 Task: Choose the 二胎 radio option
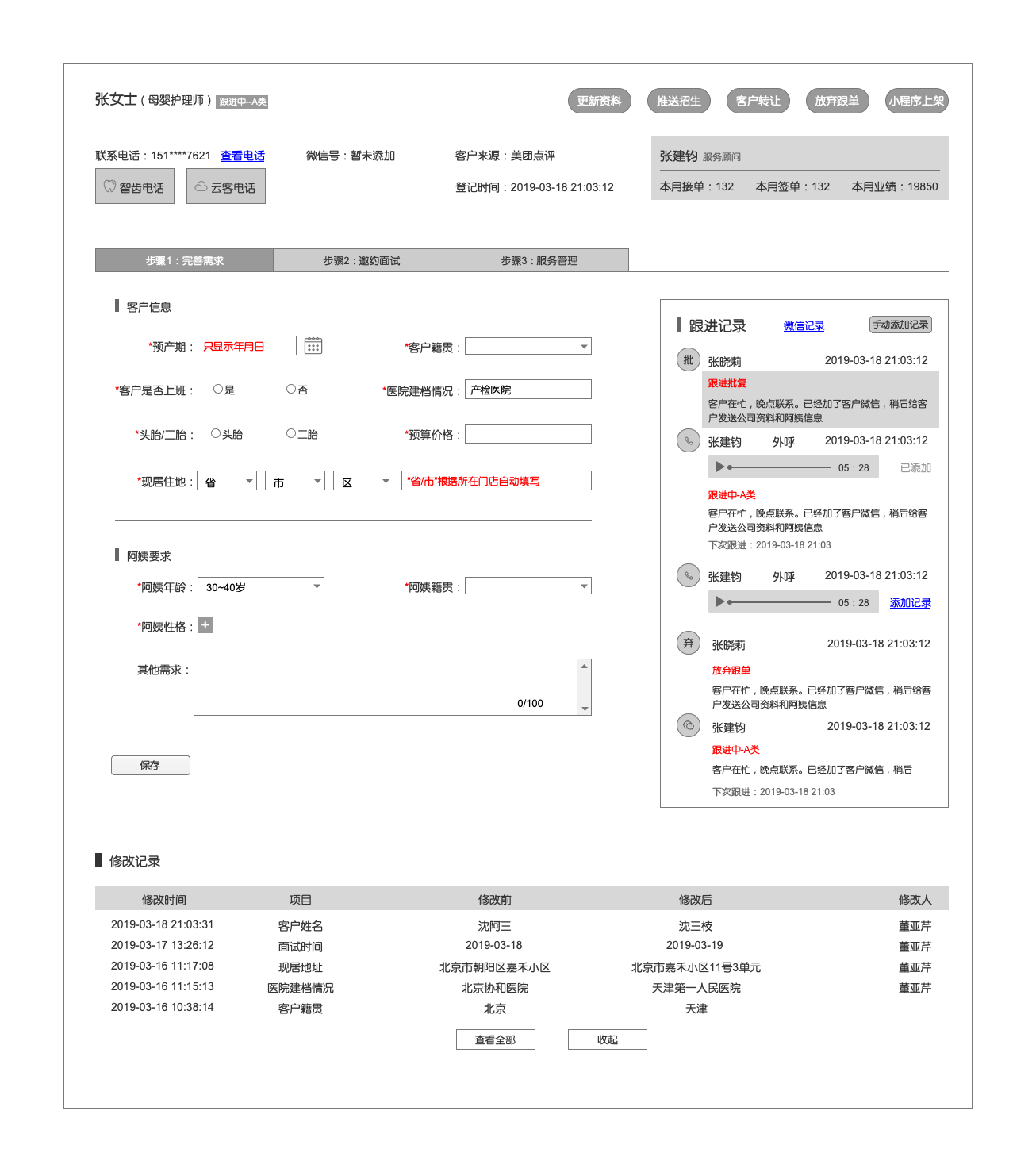(x=291, y=433)
